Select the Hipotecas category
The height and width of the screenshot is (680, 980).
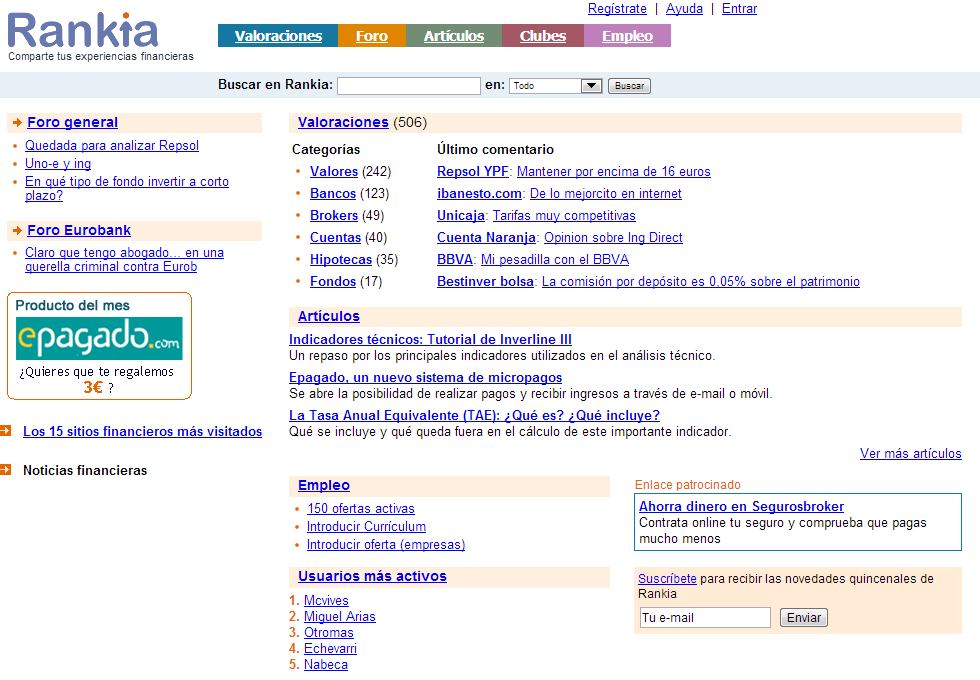(x=341, y=259)
